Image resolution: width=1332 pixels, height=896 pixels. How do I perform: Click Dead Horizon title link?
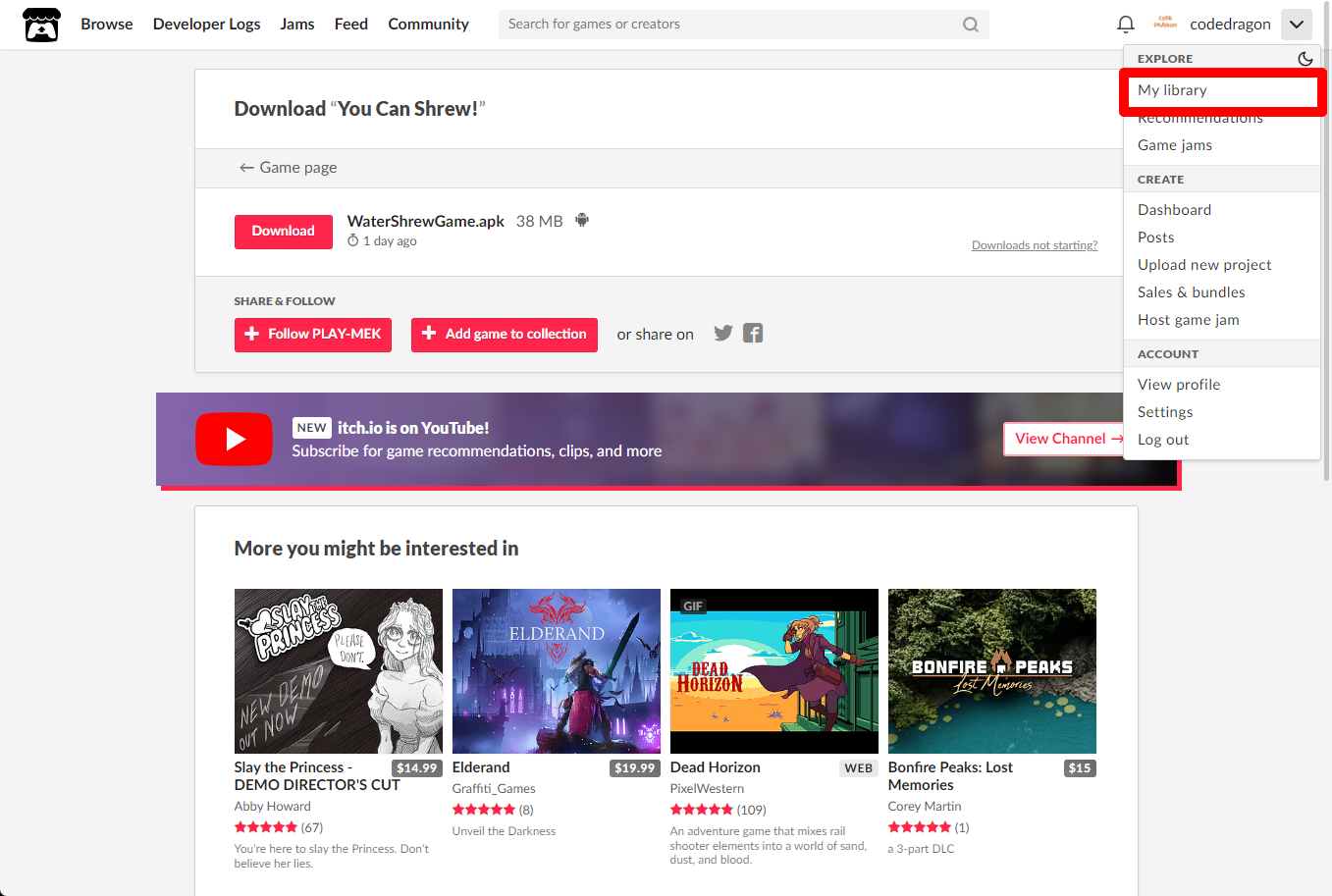click(x=716, y=767)
